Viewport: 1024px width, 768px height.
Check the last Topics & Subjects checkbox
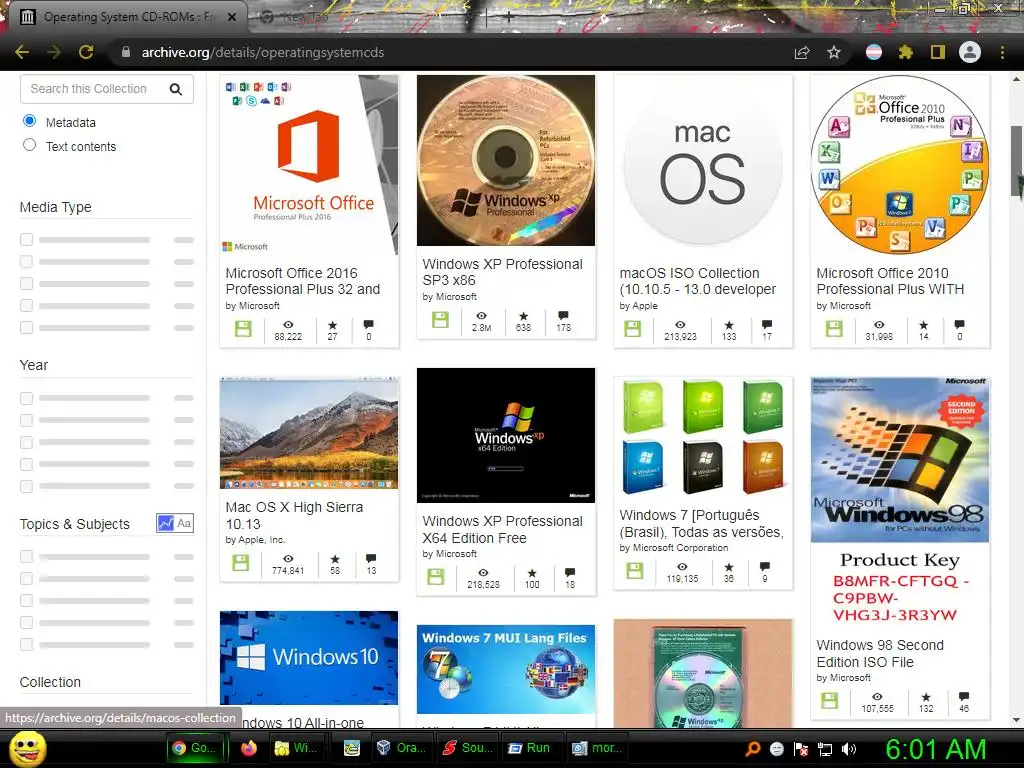pos(26,645)
